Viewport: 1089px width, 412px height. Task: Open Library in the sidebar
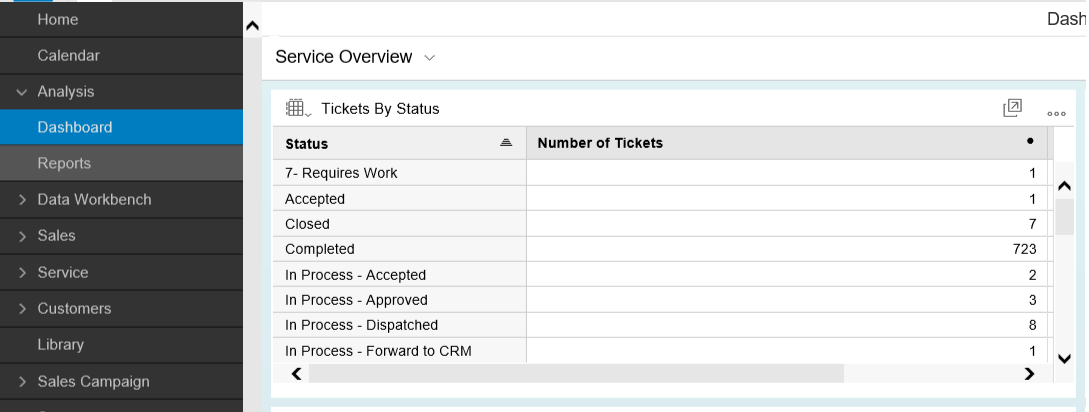click(x=122, y=345)
